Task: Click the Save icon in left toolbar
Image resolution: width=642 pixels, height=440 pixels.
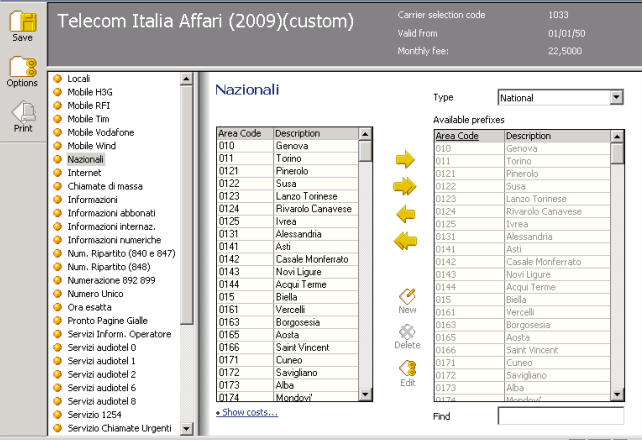Action: tap(22, 23)
